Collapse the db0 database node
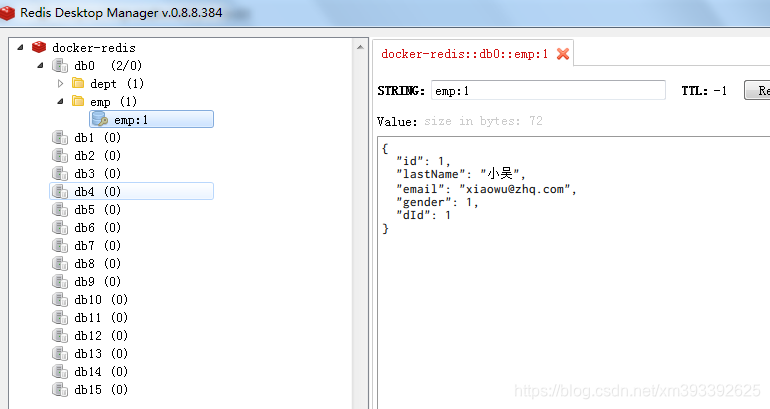 [40, 65]
